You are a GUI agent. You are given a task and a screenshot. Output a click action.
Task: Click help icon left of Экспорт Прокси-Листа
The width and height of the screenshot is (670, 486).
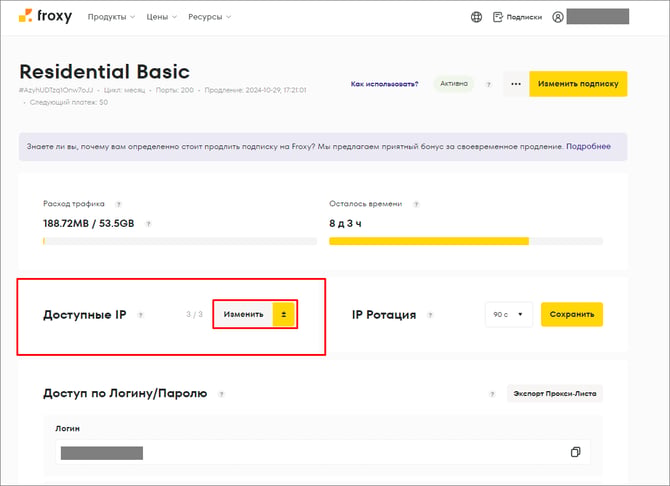tap(492, 394)
